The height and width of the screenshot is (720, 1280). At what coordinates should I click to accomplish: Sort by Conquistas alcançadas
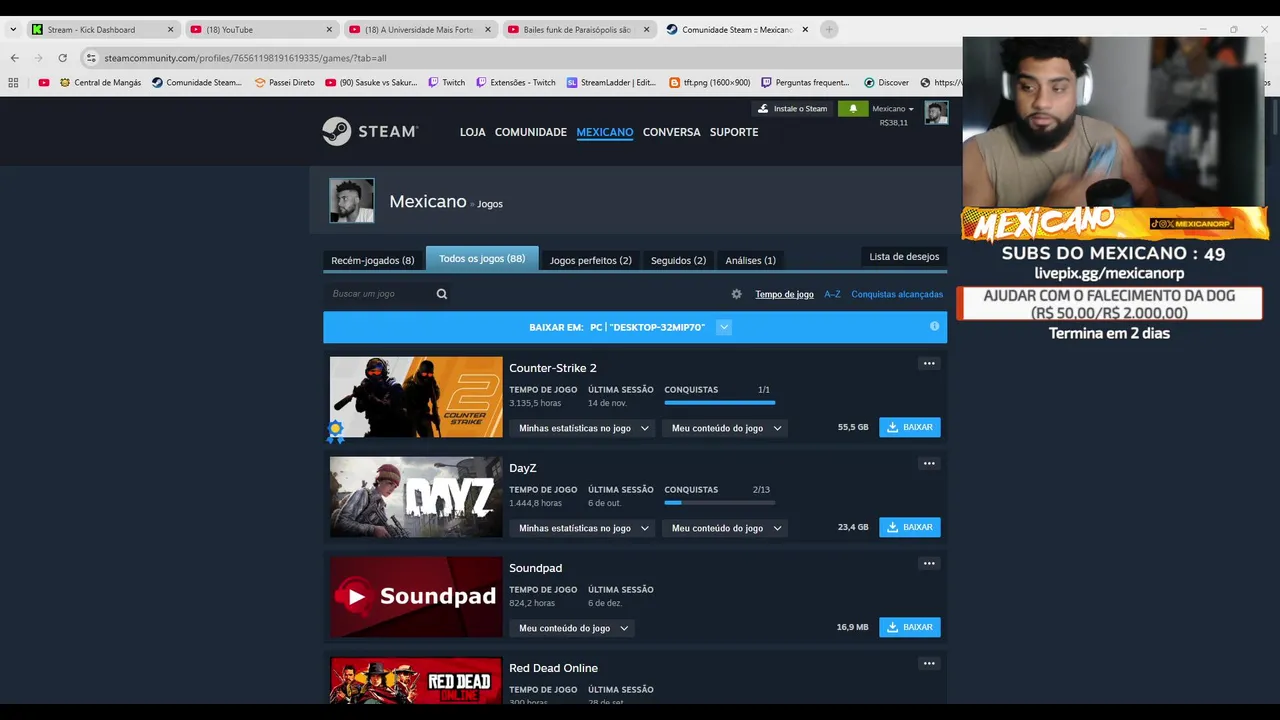coord(897,294)
